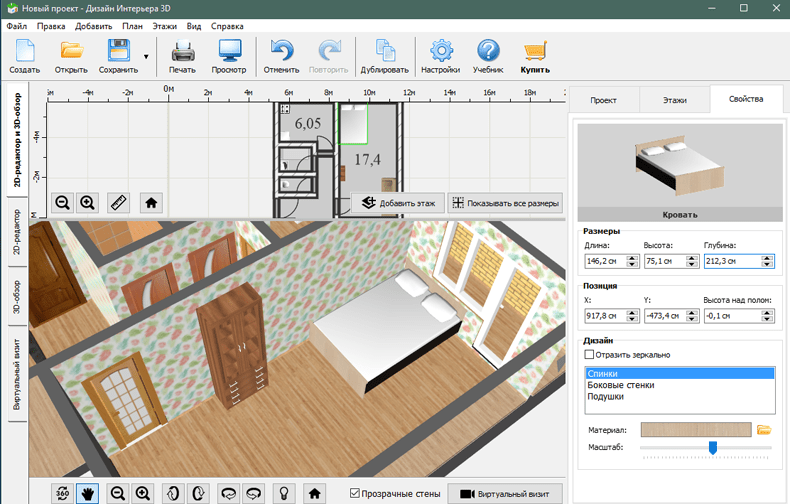Reset 3D view with the home icon
Viewport: 790px width, 504px height.
pyautogui.click(x=315, y=493)
